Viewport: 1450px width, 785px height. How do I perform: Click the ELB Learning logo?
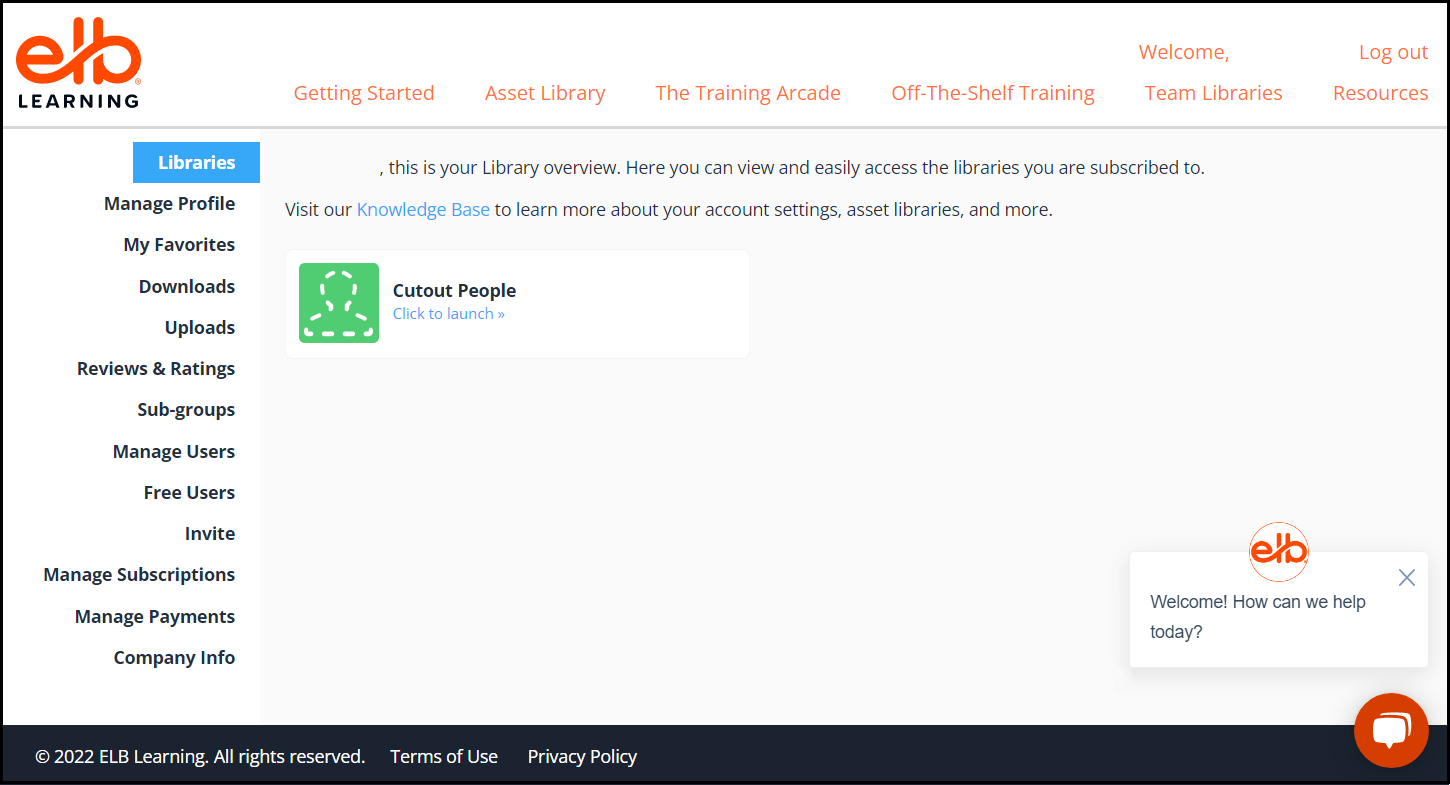pyautogui.click(x=78, y=68)
